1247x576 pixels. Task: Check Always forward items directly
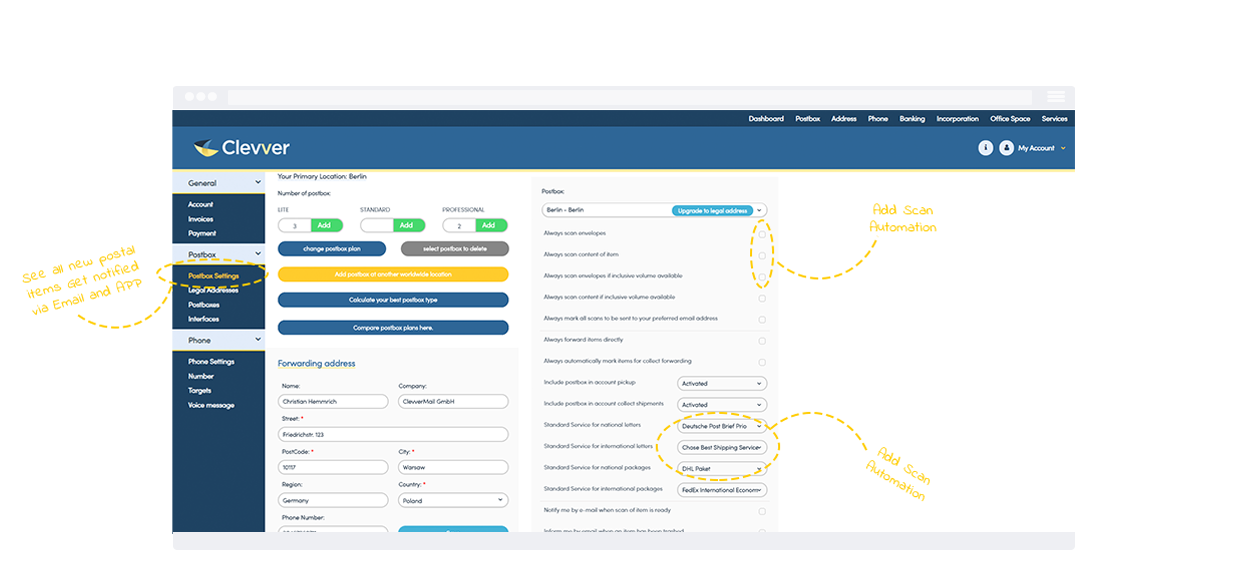pyautogui.click(x=762, y=341)
